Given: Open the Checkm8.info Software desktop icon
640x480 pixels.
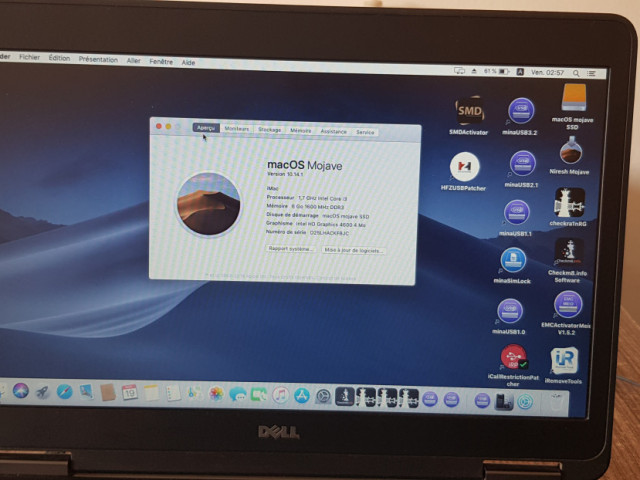Looking at the screenshot, I should coord(569,252).
